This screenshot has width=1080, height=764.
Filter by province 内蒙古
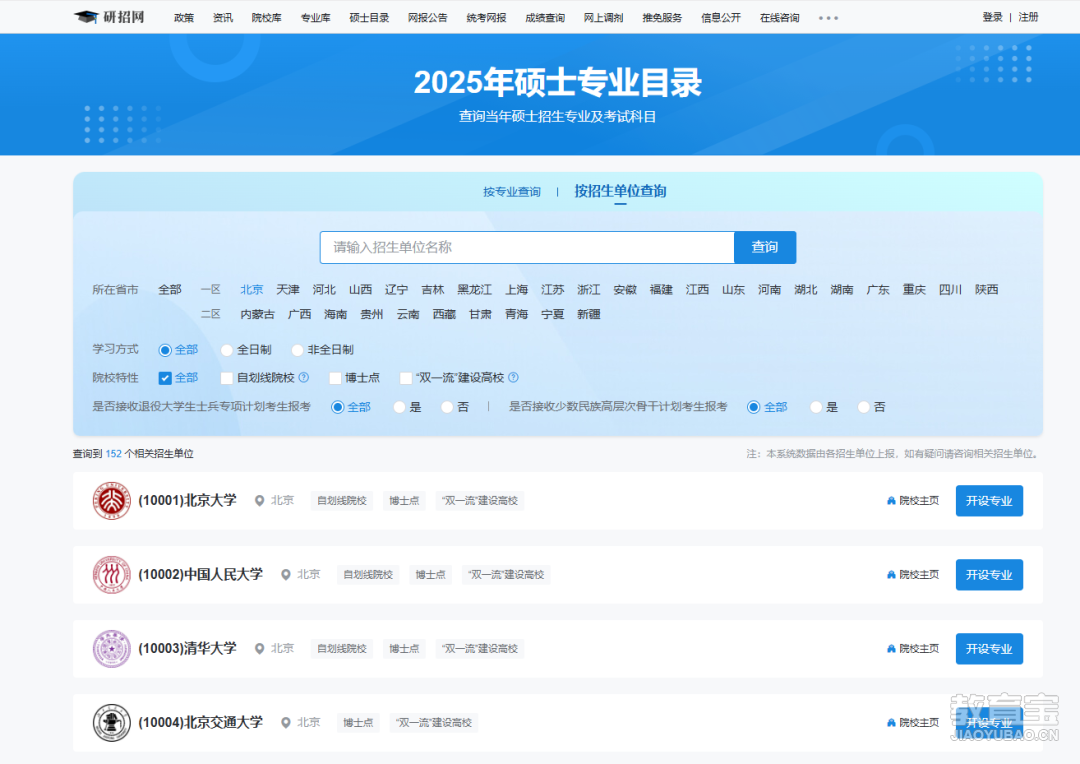258,314
